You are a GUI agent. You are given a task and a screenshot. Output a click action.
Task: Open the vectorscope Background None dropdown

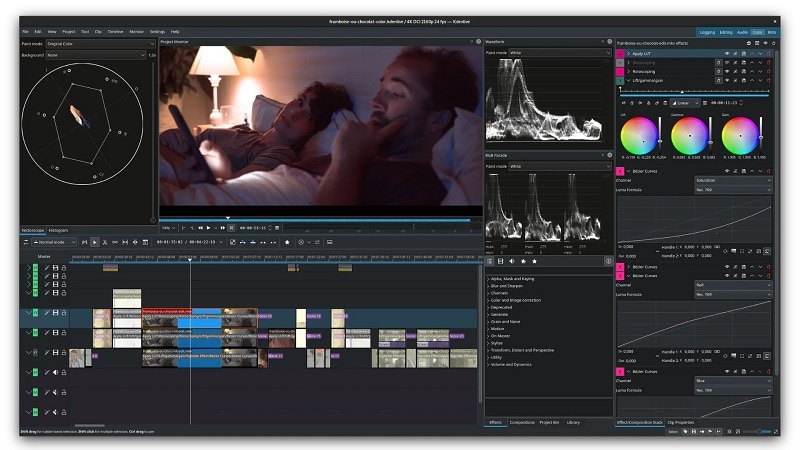click(x=96, y=55)
